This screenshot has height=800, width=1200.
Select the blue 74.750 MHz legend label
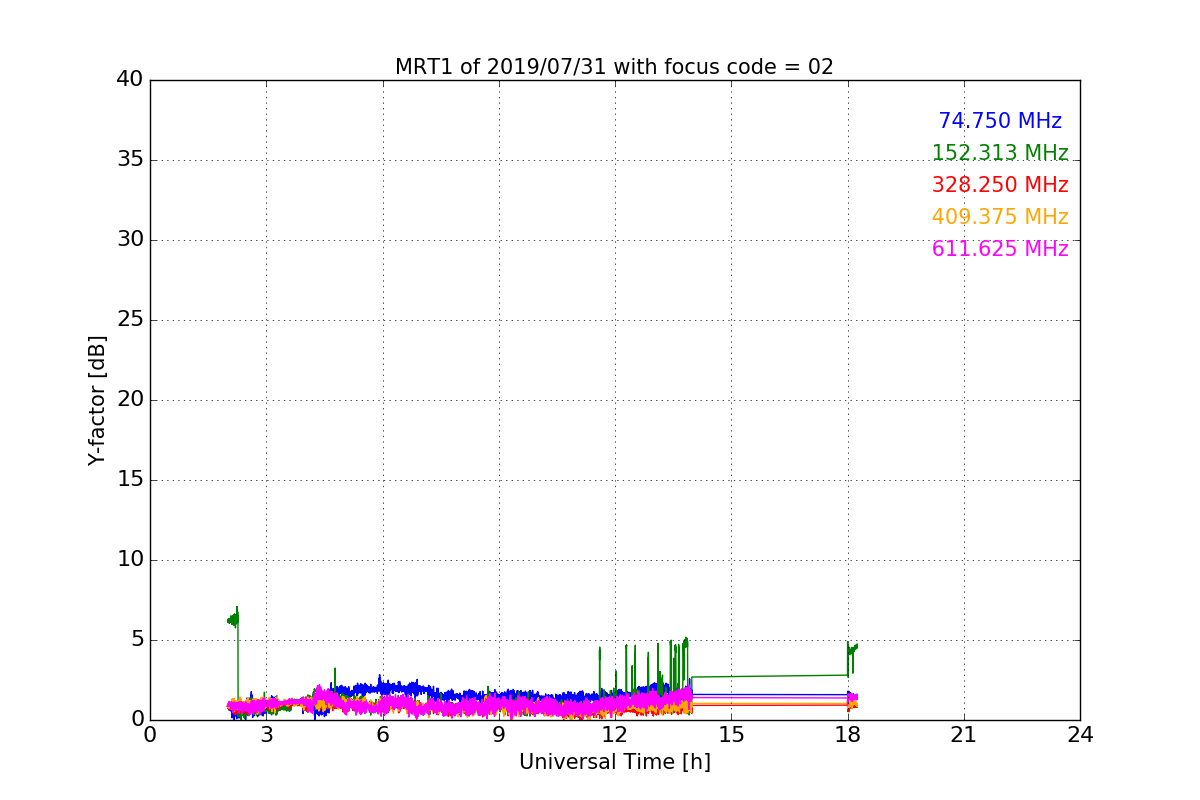click(1000, 121)
